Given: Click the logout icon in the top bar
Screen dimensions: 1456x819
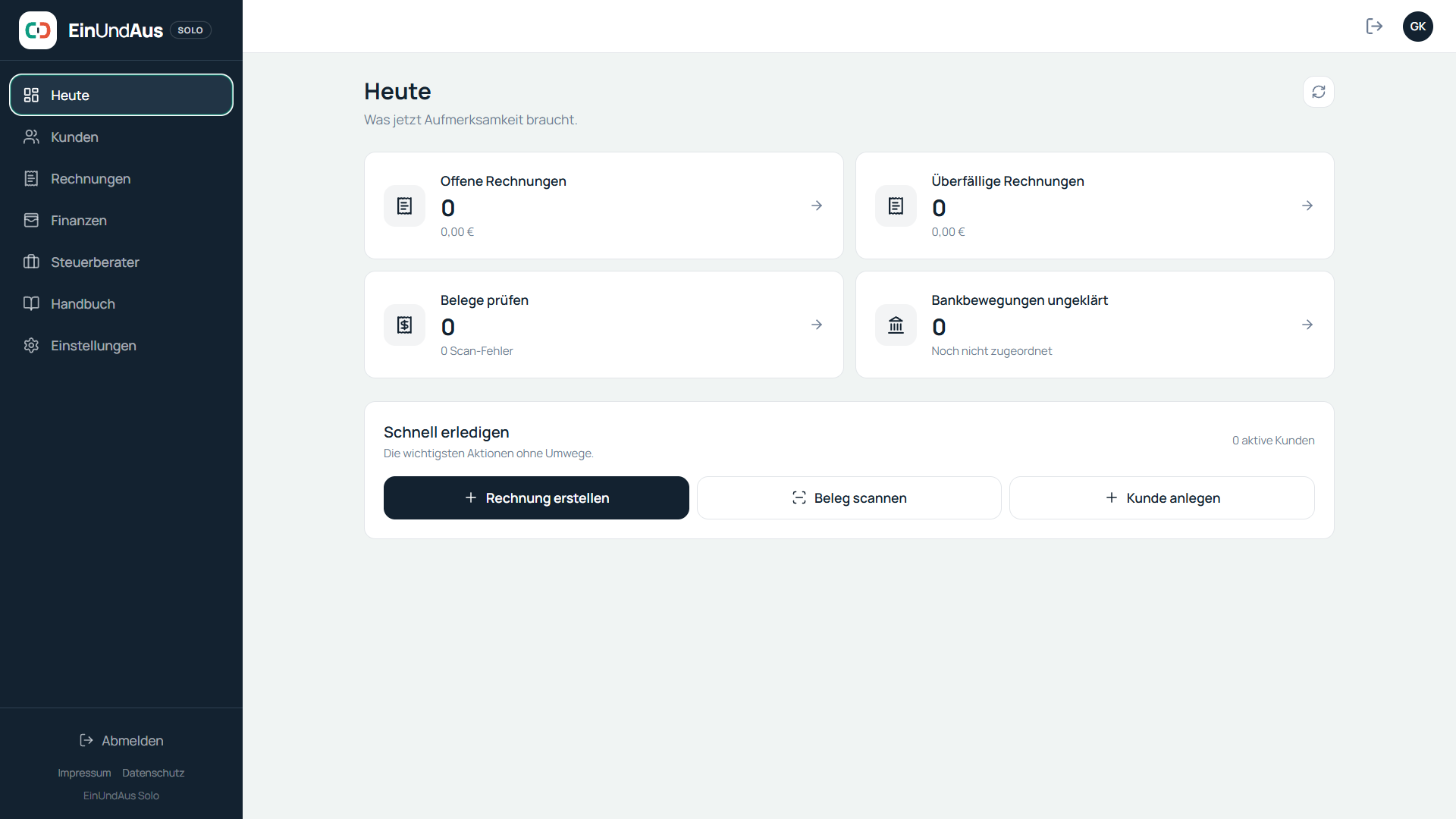Looking at the screenshot, I should [1374, 27].
